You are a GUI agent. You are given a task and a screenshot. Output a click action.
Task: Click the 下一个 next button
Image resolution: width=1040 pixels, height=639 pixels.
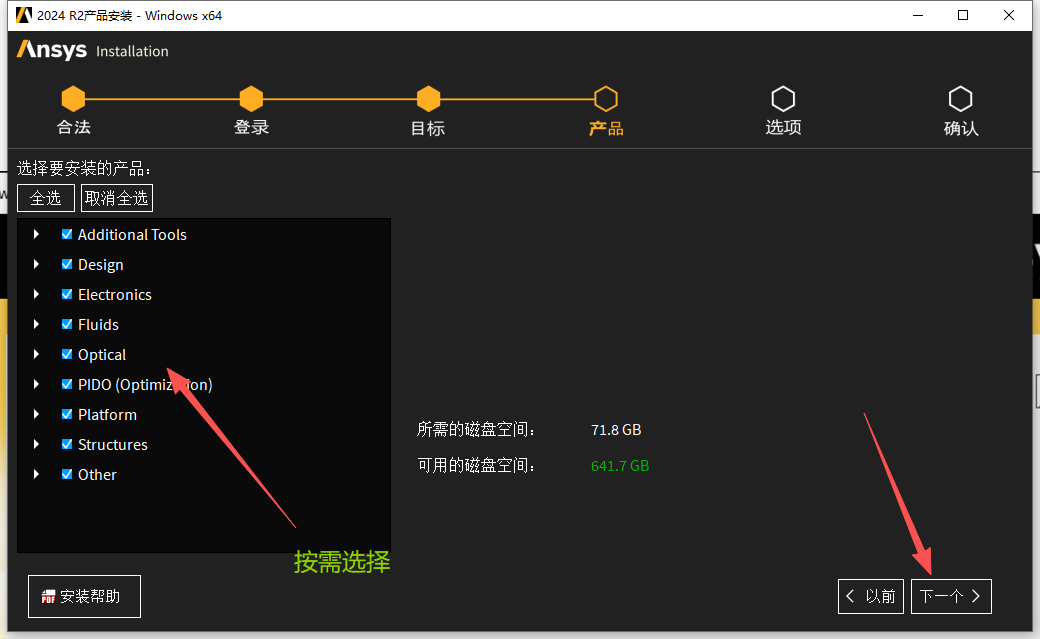(950, 596)
